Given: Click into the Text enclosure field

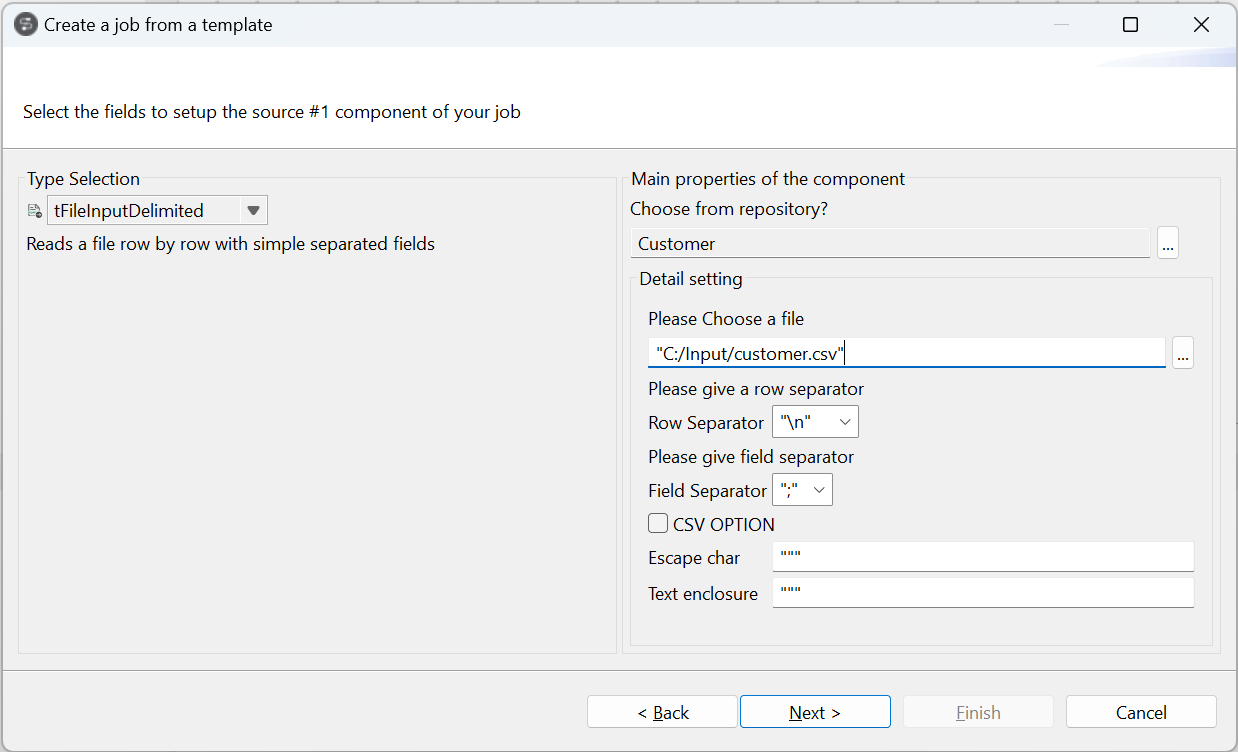Looking at the screenshot, I should pyautogui.click(x=982, y=593).
